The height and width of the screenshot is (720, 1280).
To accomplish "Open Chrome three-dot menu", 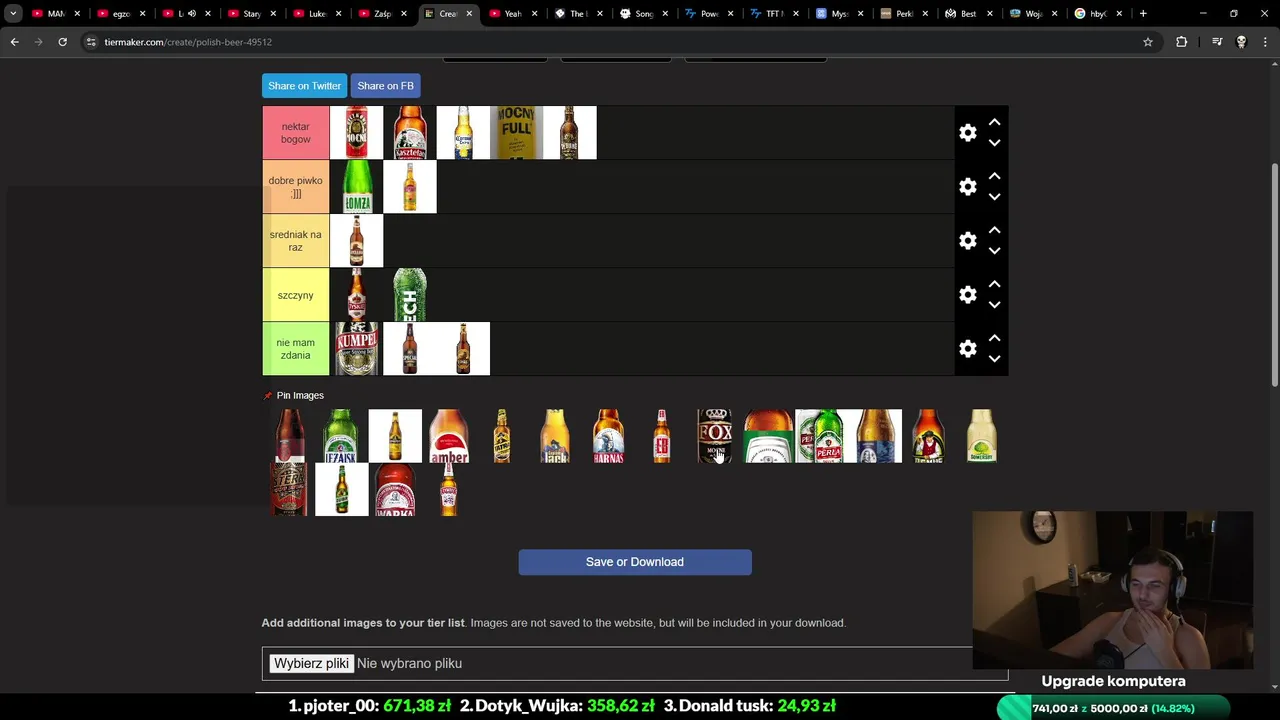I will tap(1265, 42).
